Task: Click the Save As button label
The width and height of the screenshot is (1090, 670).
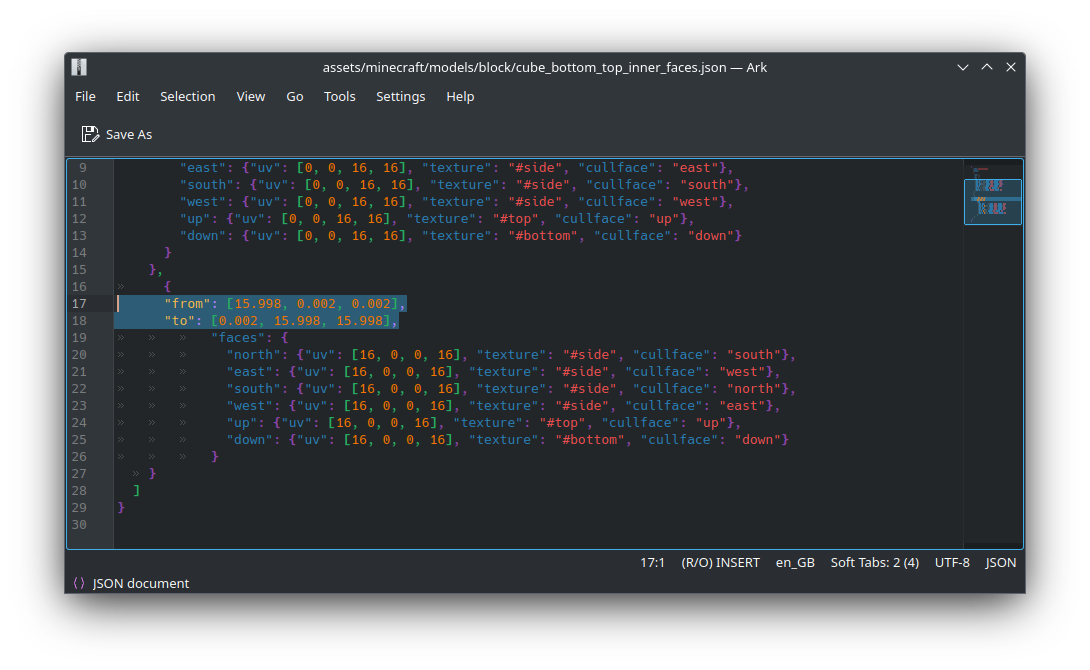Action: tap(129, 134)
